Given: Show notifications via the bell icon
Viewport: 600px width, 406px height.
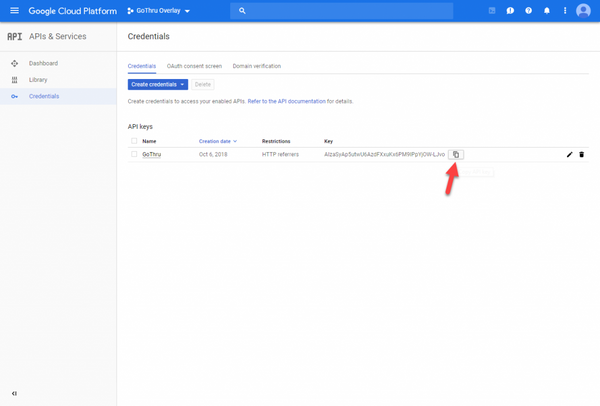Looking at the screenshot, I should (547, 11).
